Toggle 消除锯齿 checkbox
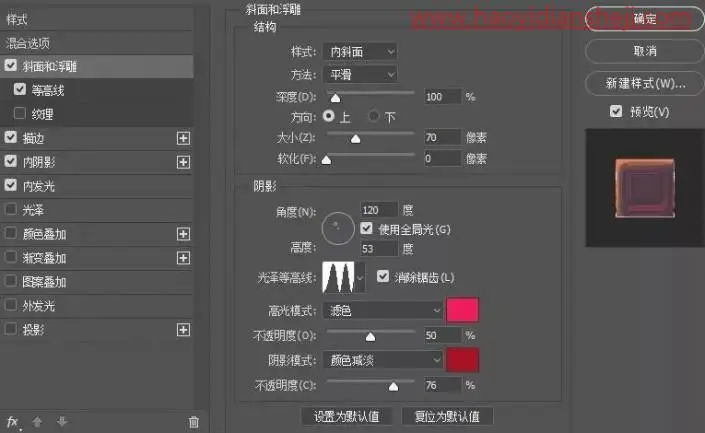705x433 pixels. point(383,276)
